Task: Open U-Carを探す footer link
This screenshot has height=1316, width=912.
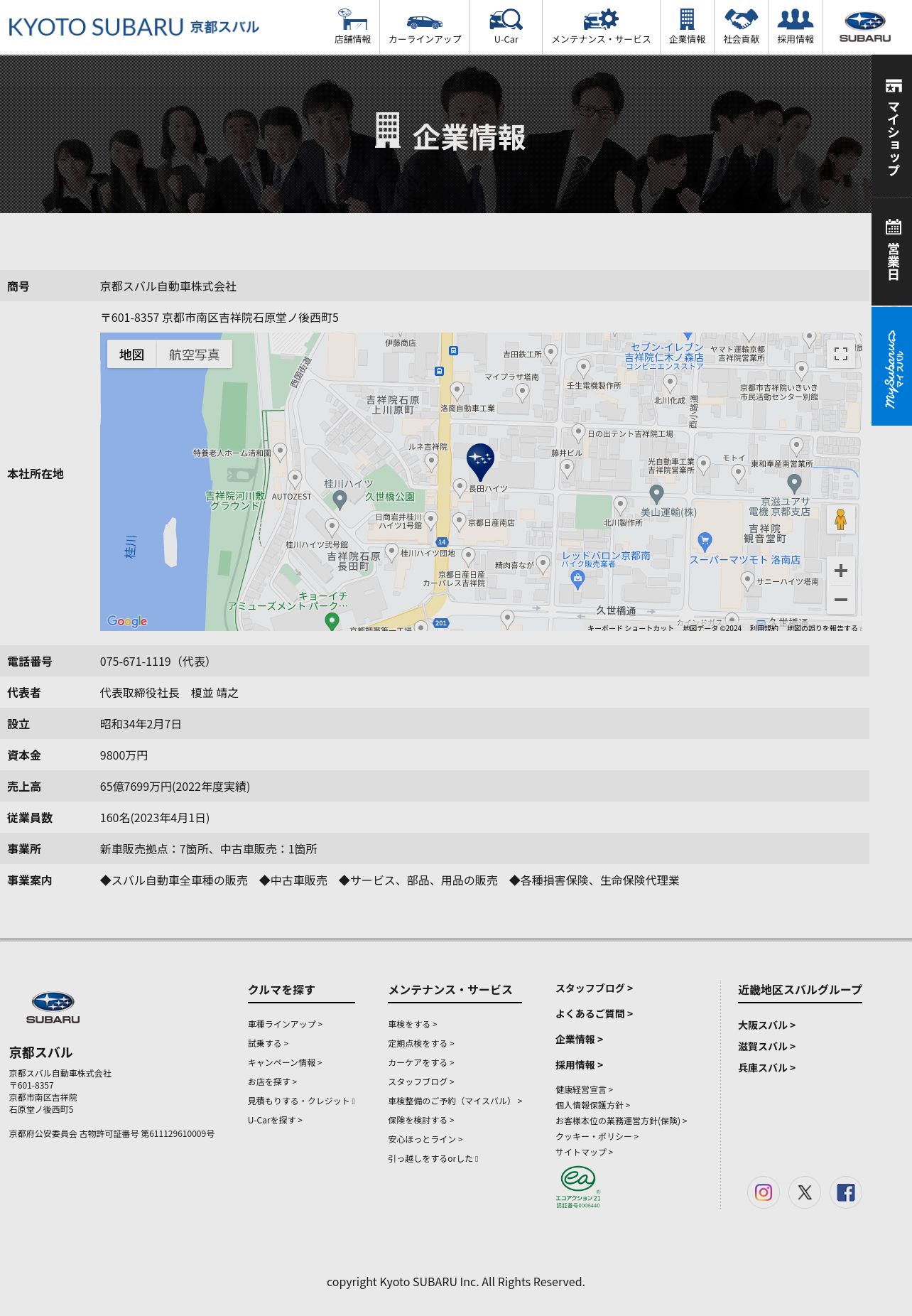Action: pyautogui.click(x=275, y=1120)
